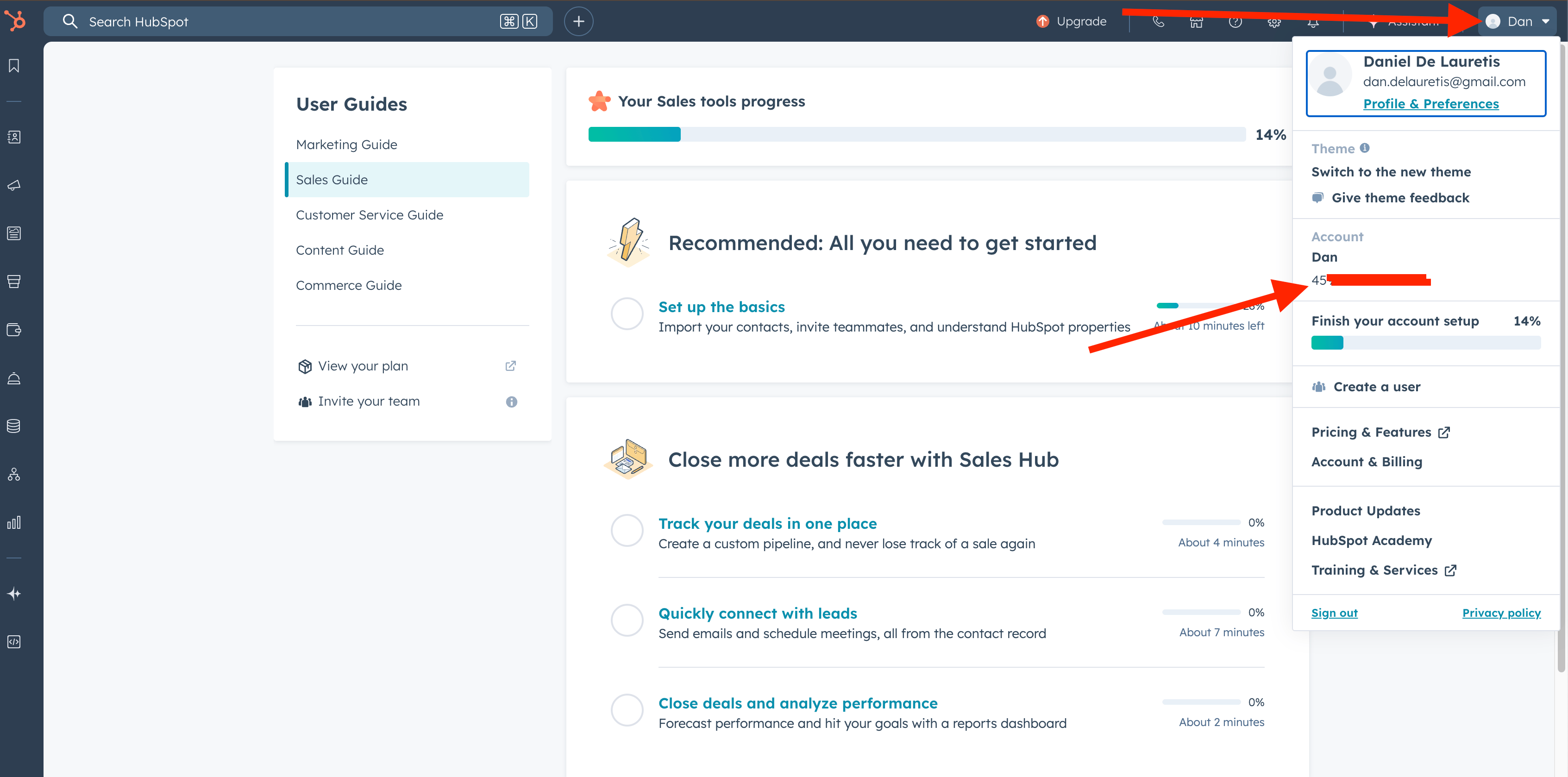Choose Switch to the new theme
Viewport: 1568px width, 777px height.
point(1391,172)
